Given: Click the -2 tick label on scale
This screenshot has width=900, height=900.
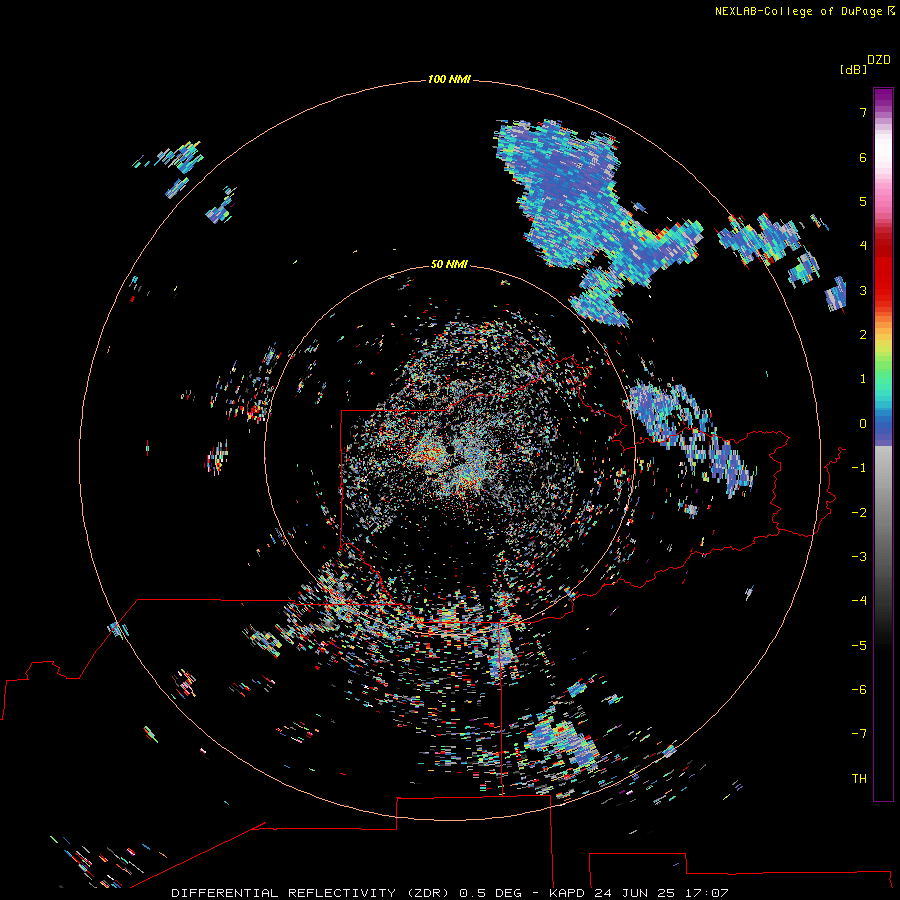Looking at the screenshot, I should pyautogui.click(x=859, y=513).
